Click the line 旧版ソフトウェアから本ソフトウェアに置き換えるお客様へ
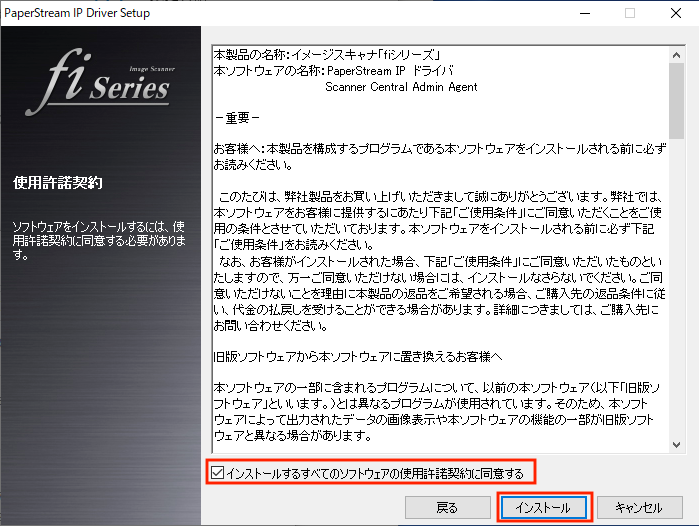Image resolution: width=699 pixels, height=526 pixels. click(x=358, y=357)
